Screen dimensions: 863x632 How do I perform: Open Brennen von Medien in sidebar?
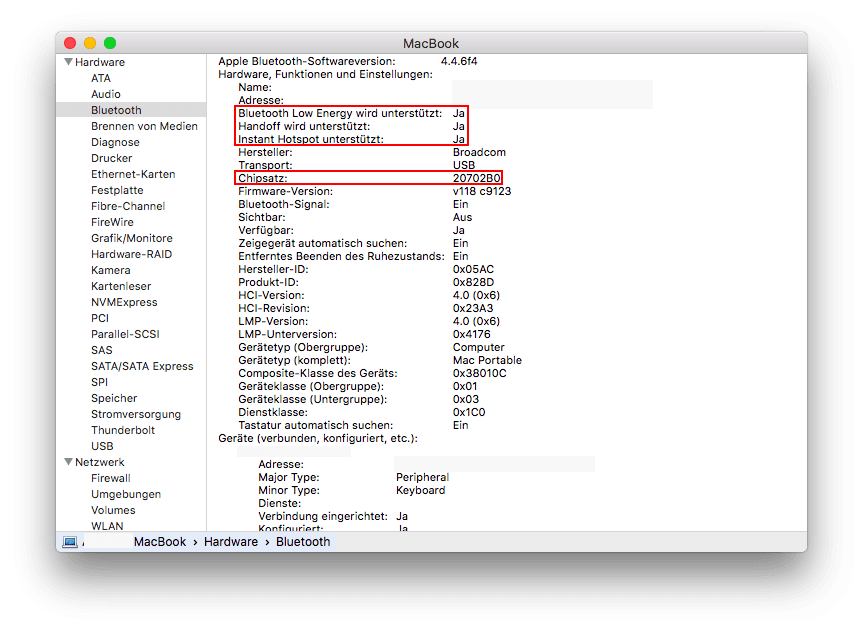(x=144, y=126)
